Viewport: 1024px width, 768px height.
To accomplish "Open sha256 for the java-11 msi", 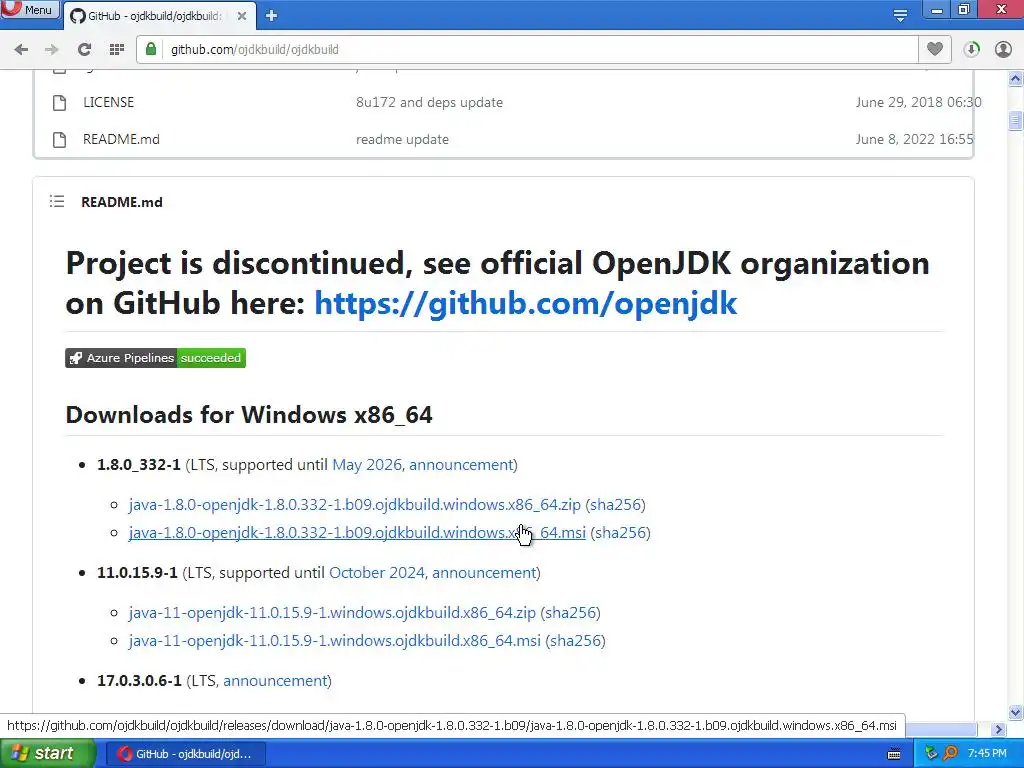I will tap(575, 641).
